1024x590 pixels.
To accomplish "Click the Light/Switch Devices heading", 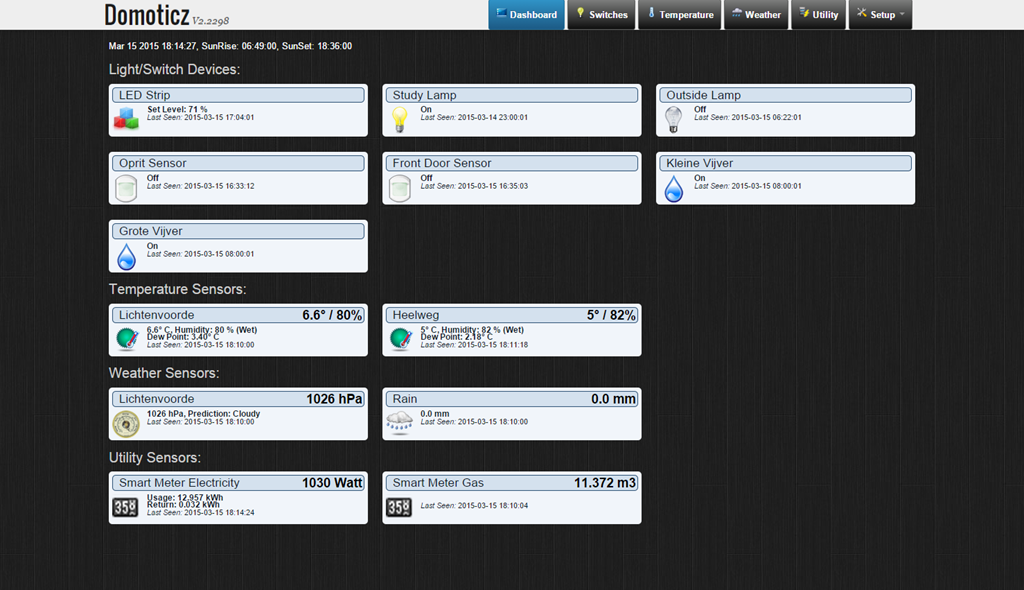I will pyautogui.click(x=174, y=69).
